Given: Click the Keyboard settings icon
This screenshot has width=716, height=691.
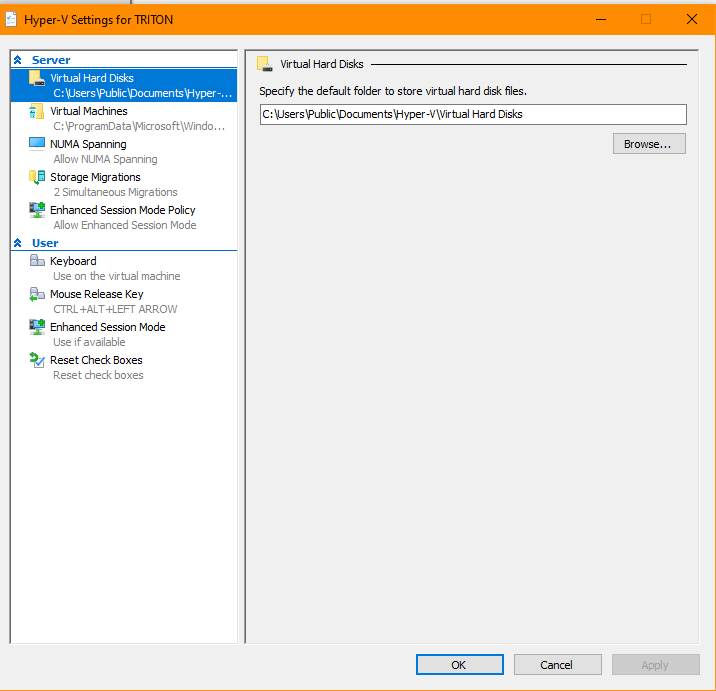Looking at the screenshot, I should point(37,261).
